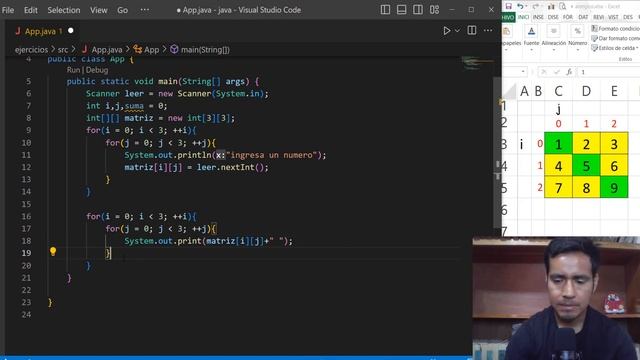Screen dimensions: 640x360
Task: Click Excel Save icon in quick access
Action: [x=509, y=6]
